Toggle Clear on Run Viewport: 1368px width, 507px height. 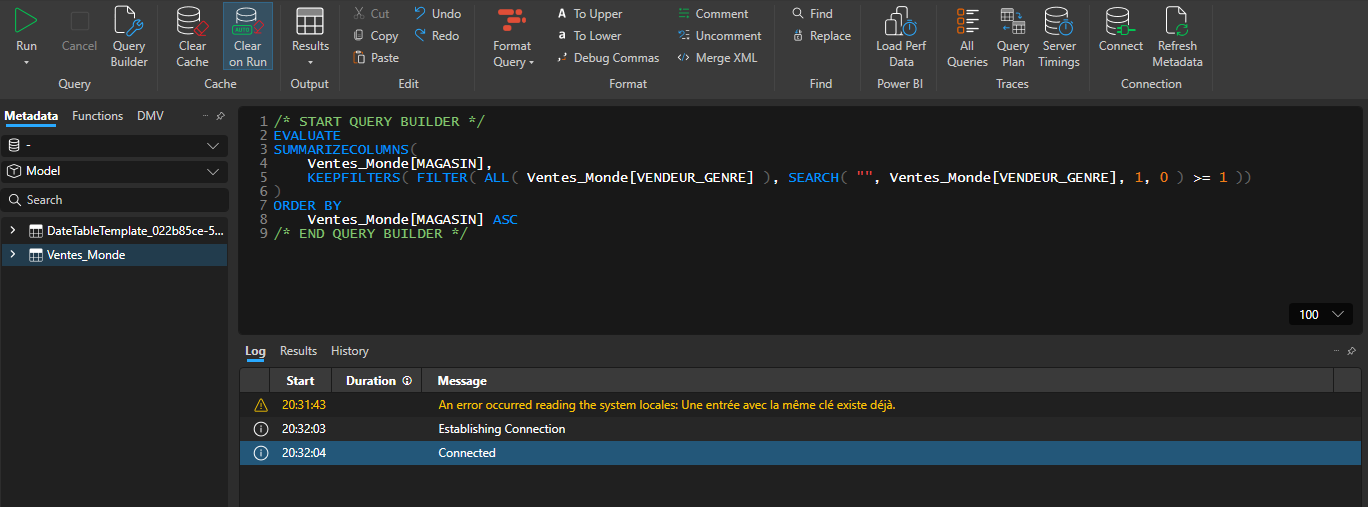[248, 37]
